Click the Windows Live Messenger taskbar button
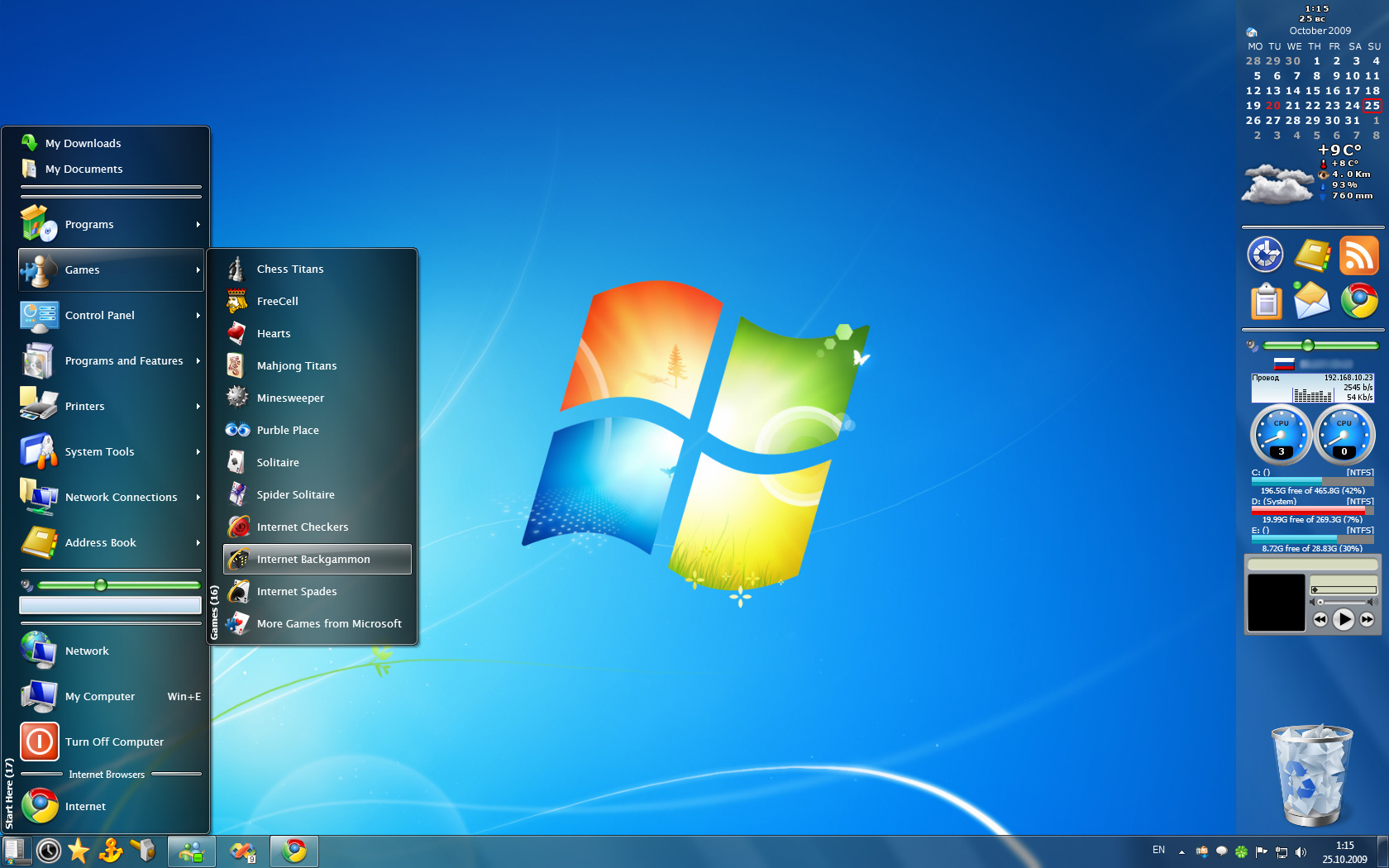 point(191,851)
